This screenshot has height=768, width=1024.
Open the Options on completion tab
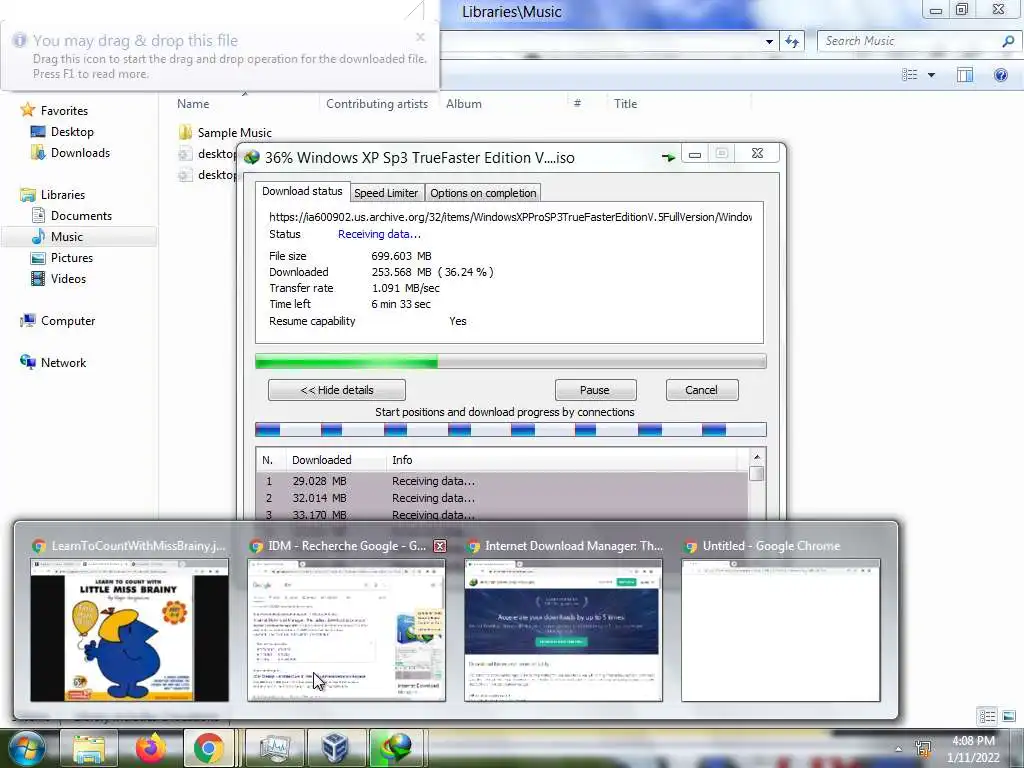pos(483,193)
